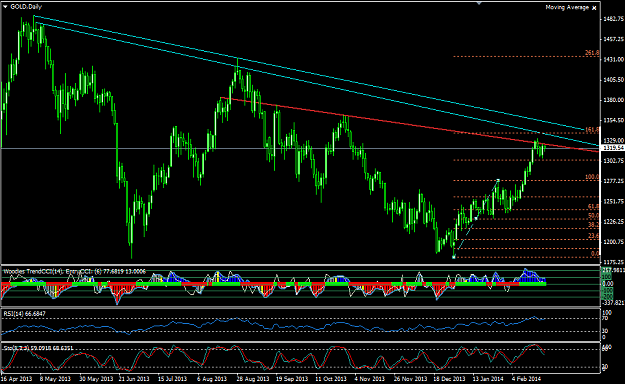
Task: Click the RSI(14) 66.6847 indicator label
Action: click(24, 314)
